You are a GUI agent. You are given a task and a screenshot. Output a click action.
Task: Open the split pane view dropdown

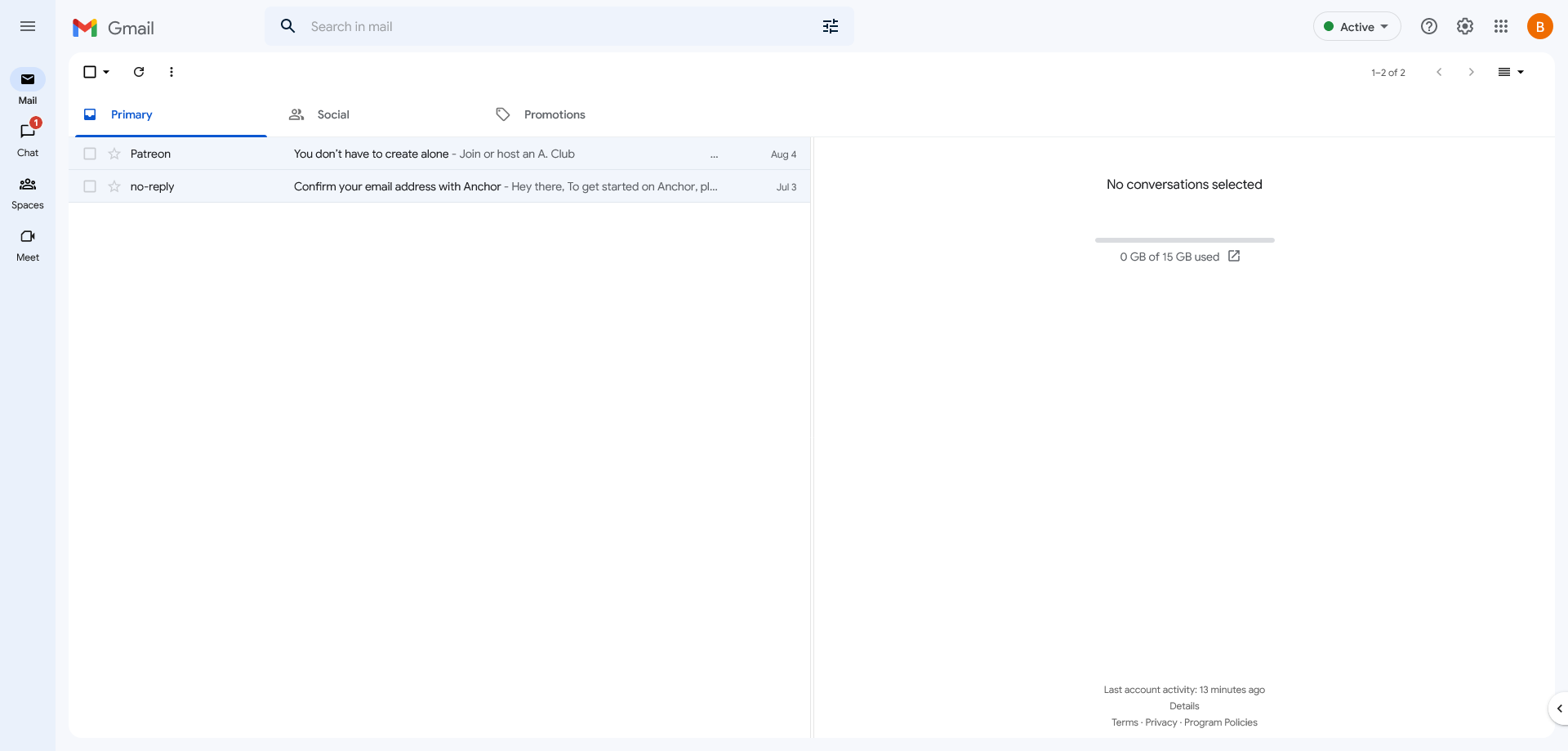(x=1511, y=72)
